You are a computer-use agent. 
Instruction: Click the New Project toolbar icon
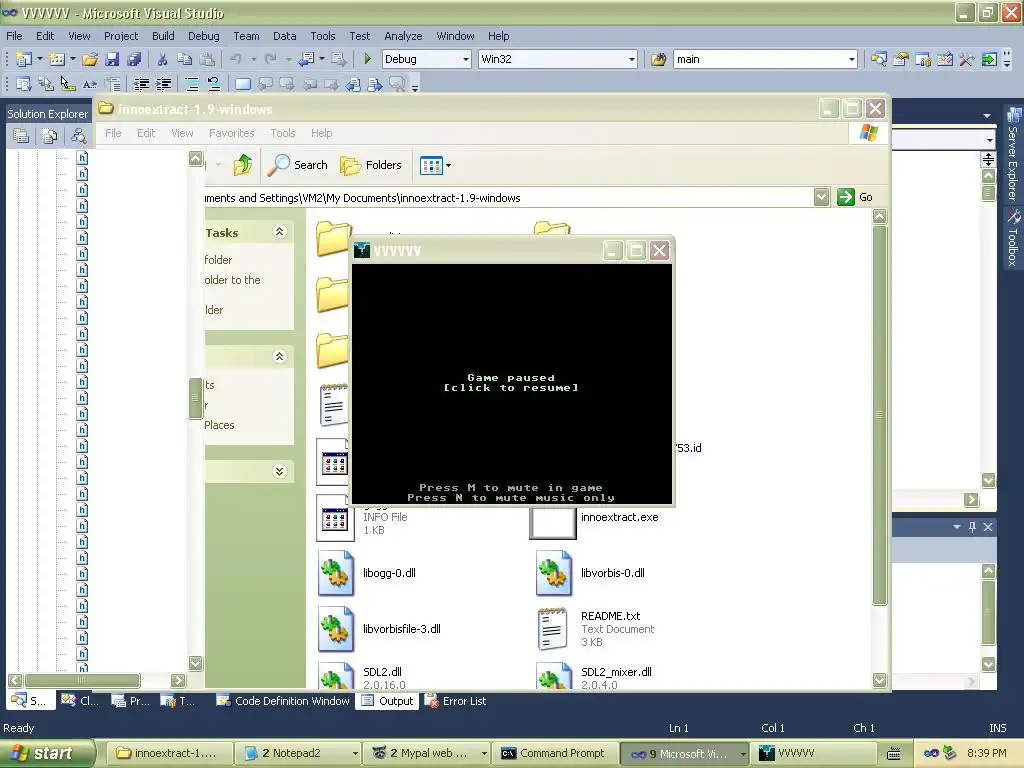pyautogui.click(x=24, y=59)
